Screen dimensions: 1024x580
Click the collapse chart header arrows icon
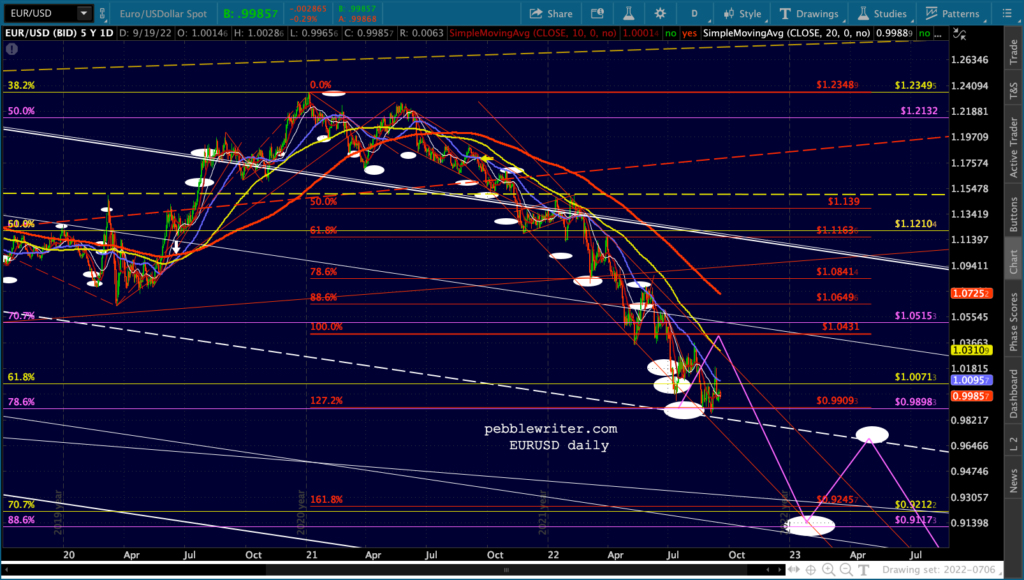pos(959,33)
